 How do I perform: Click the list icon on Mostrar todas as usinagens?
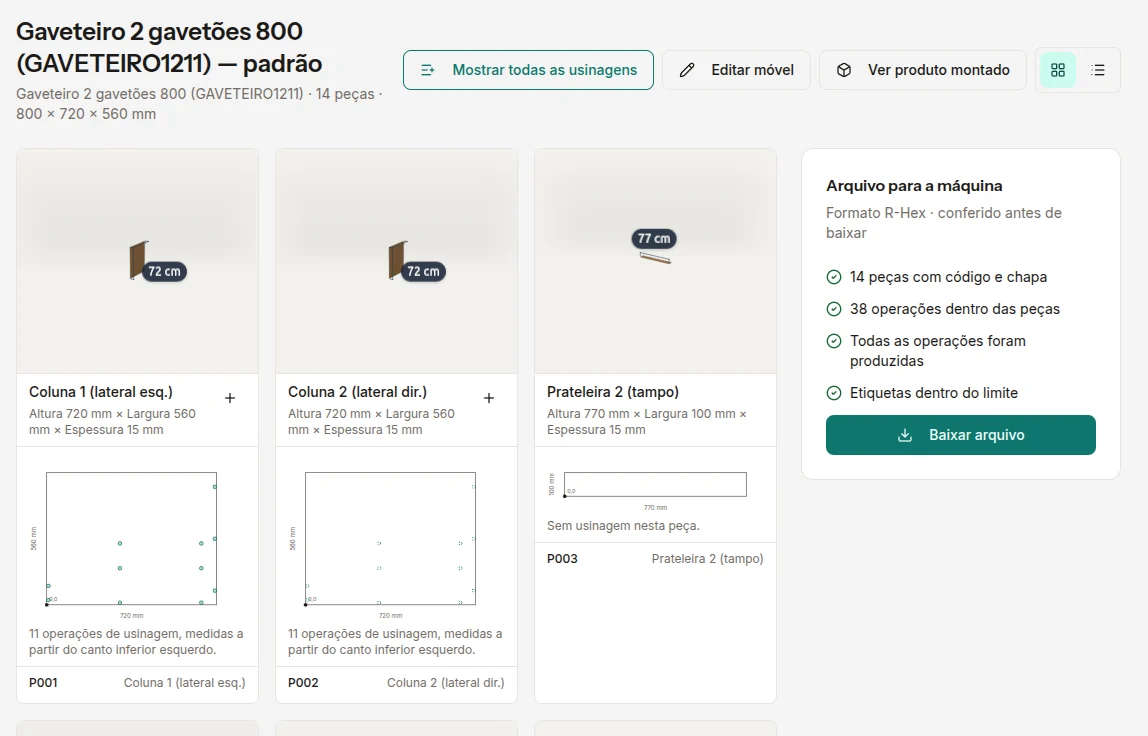tap(428, 70)
